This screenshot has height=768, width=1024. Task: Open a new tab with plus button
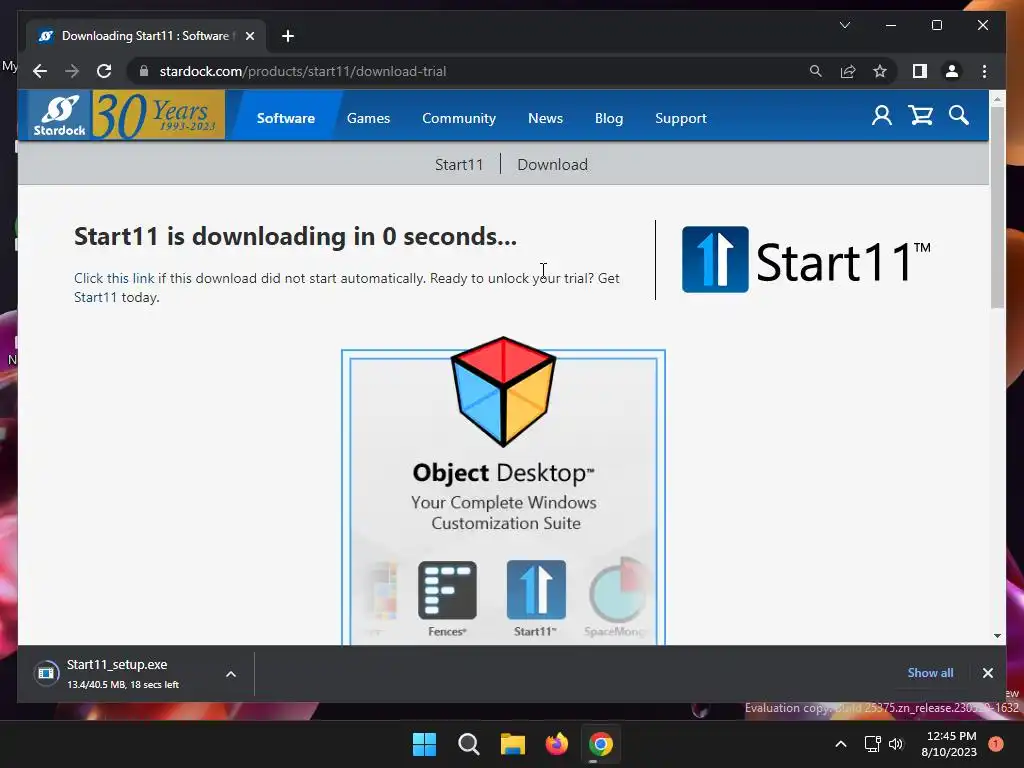point(288,36)
